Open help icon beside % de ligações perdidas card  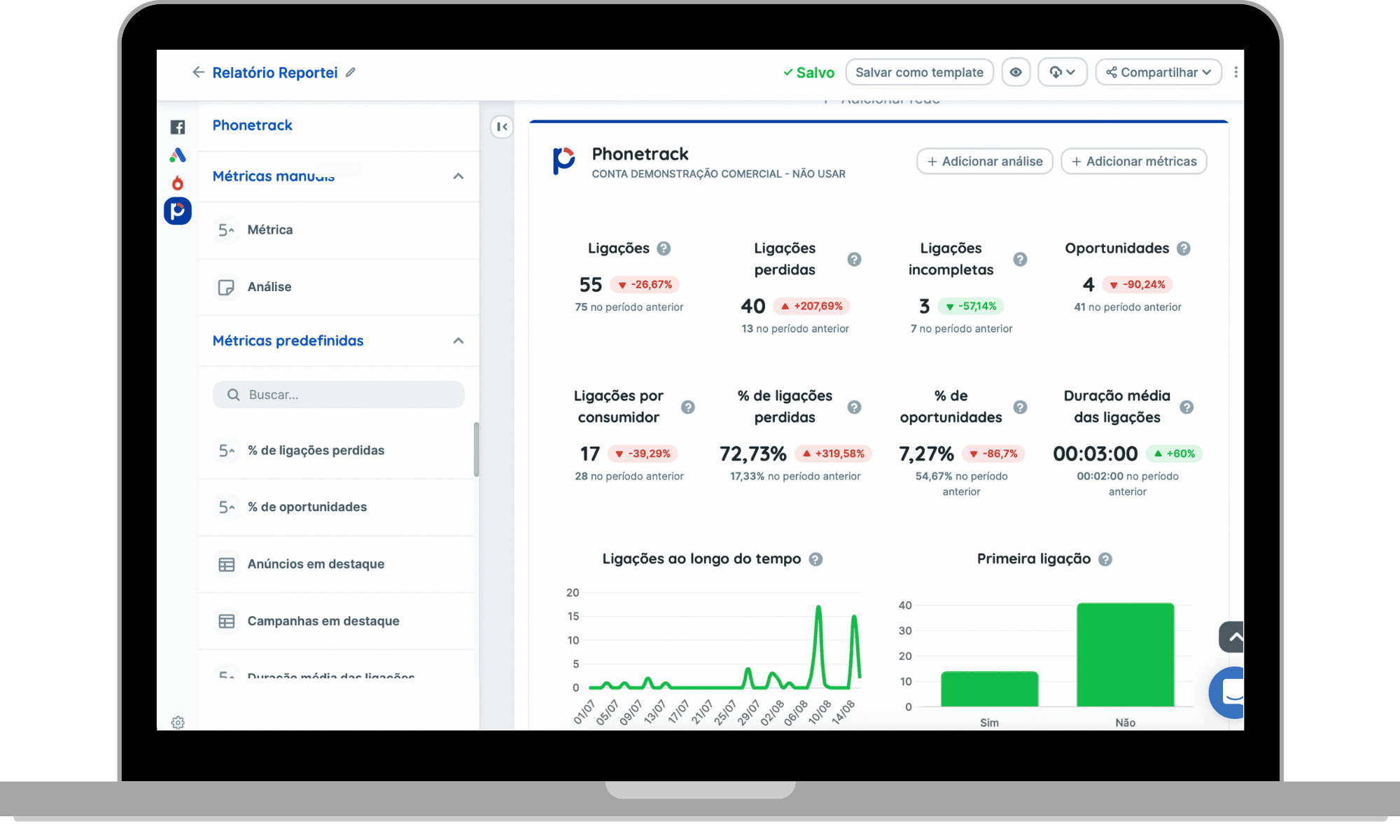pos(854,407)
